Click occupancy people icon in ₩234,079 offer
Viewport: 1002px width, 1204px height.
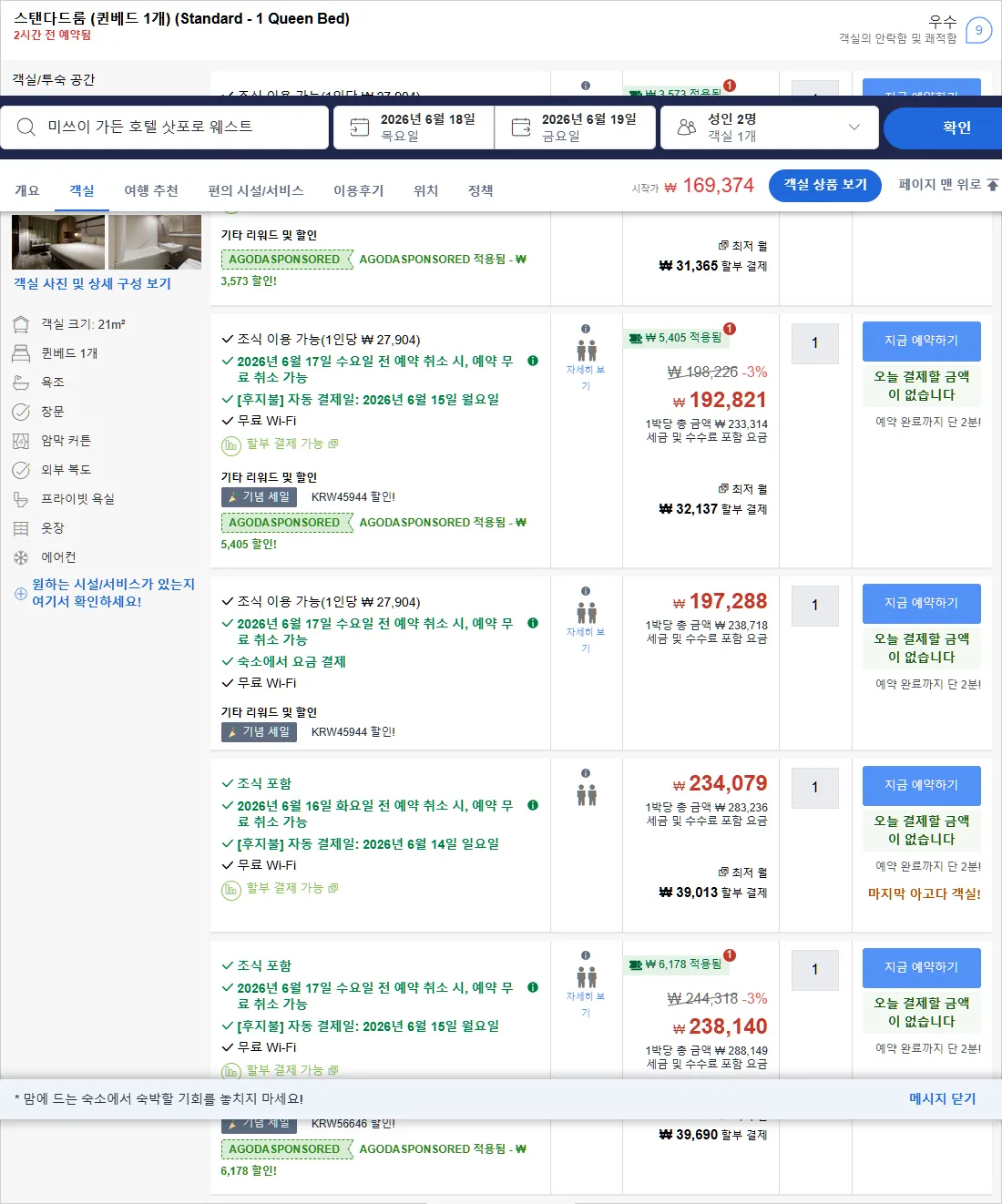[x=587, y=795]
